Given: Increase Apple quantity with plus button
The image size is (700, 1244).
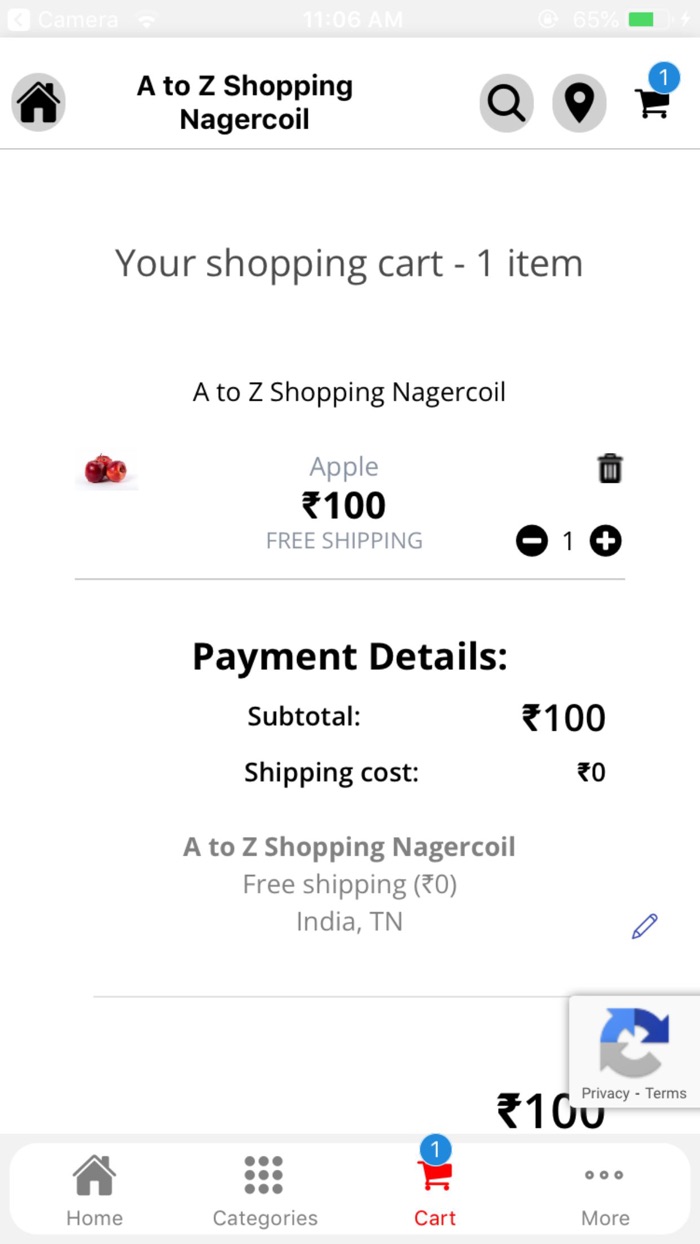Looking at the screenshot, I should tap(604, 541).
